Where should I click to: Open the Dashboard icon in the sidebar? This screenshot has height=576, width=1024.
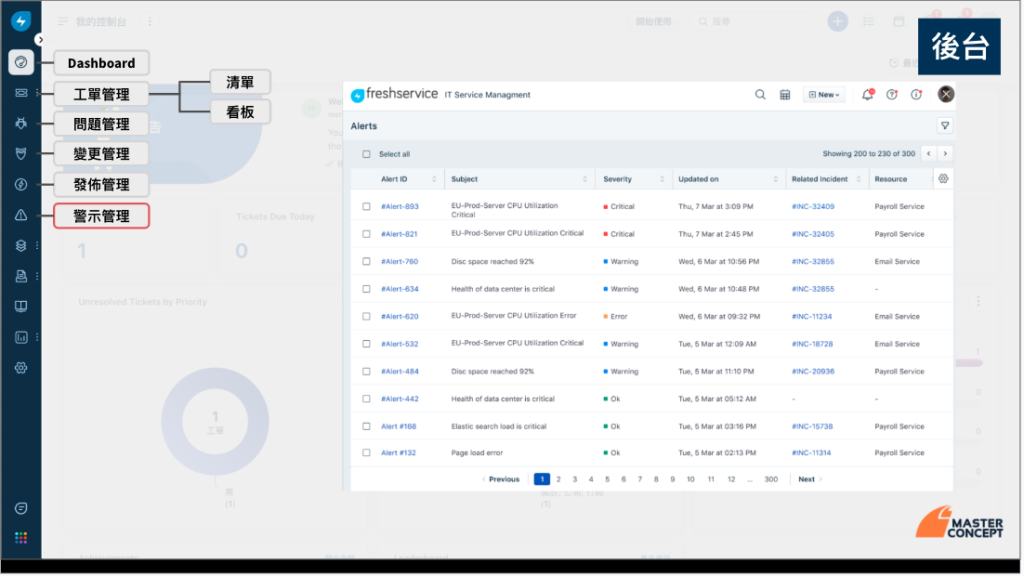tap(21, 63)
